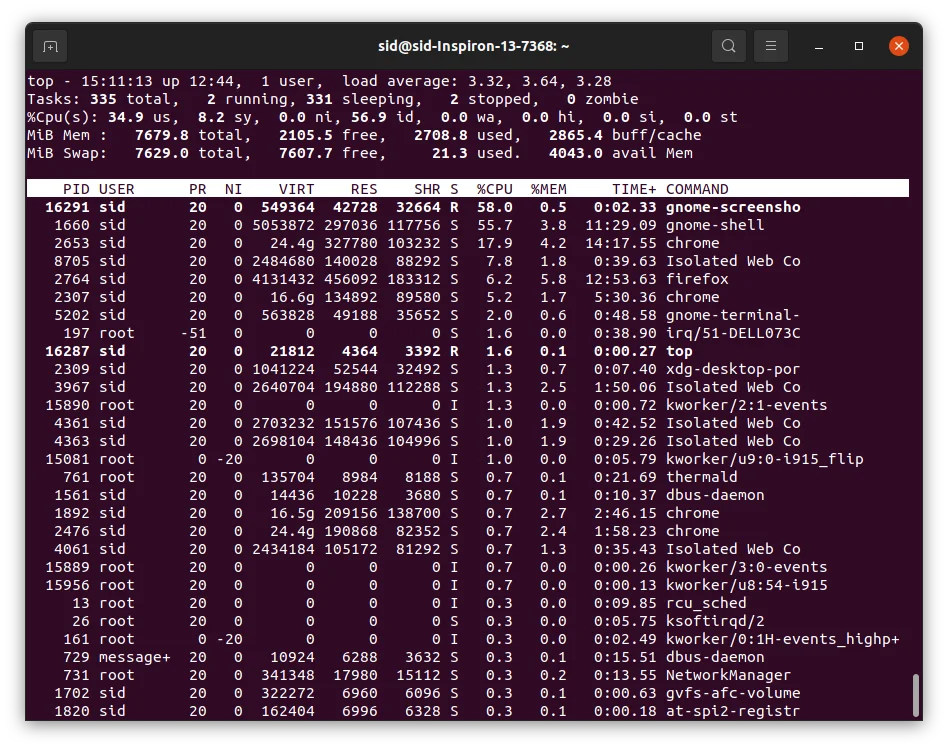Close the terminal window
This screenshot has height=749, width=948.
click(x=898, y=46)
